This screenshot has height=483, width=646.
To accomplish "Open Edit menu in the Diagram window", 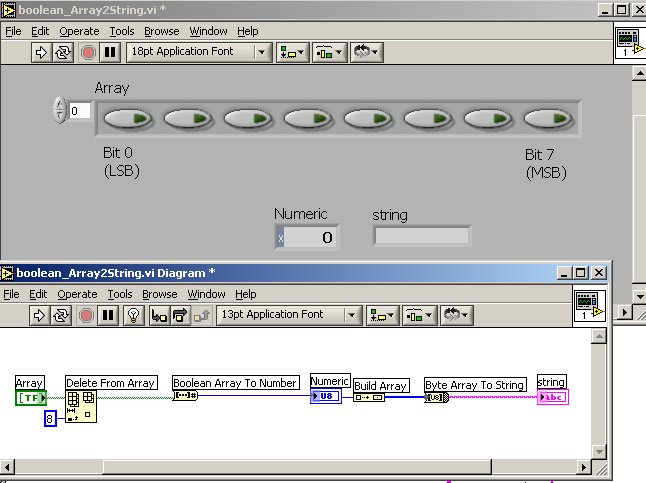I will 38,294.
